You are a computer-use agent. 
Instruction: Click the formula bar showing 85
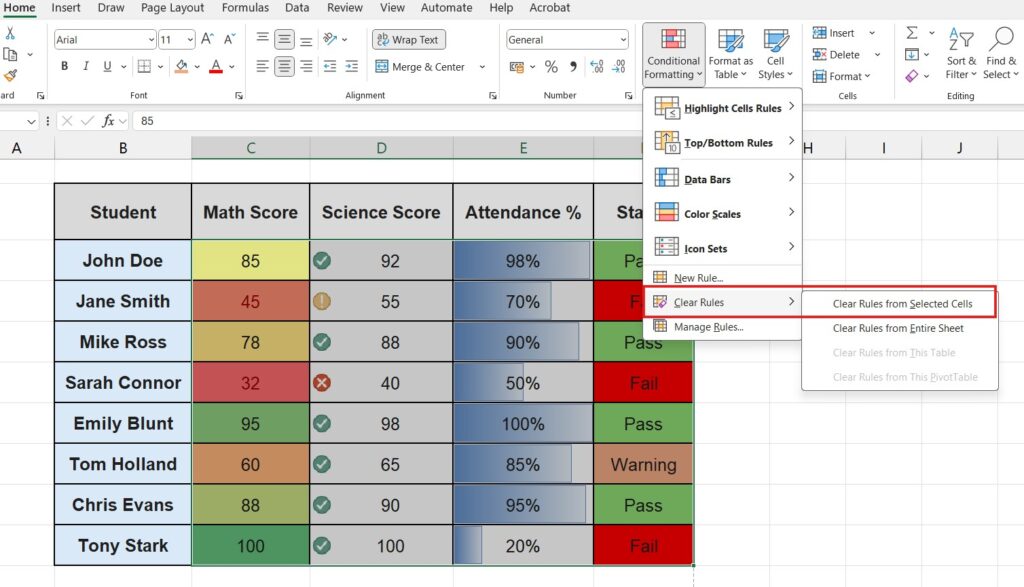400,121
